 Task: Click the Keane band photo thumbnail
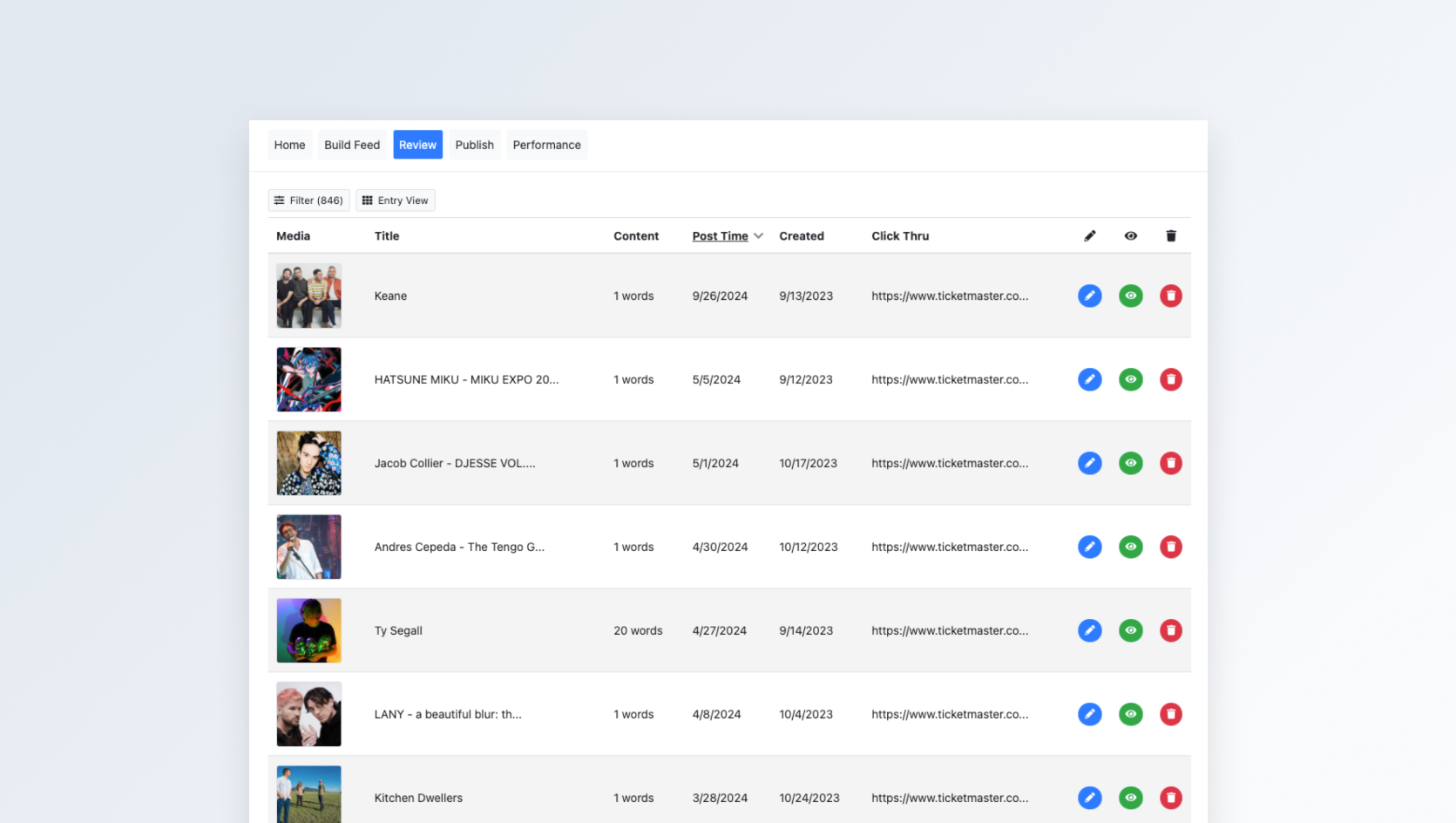pyautogui.click(x=308, y=296)
